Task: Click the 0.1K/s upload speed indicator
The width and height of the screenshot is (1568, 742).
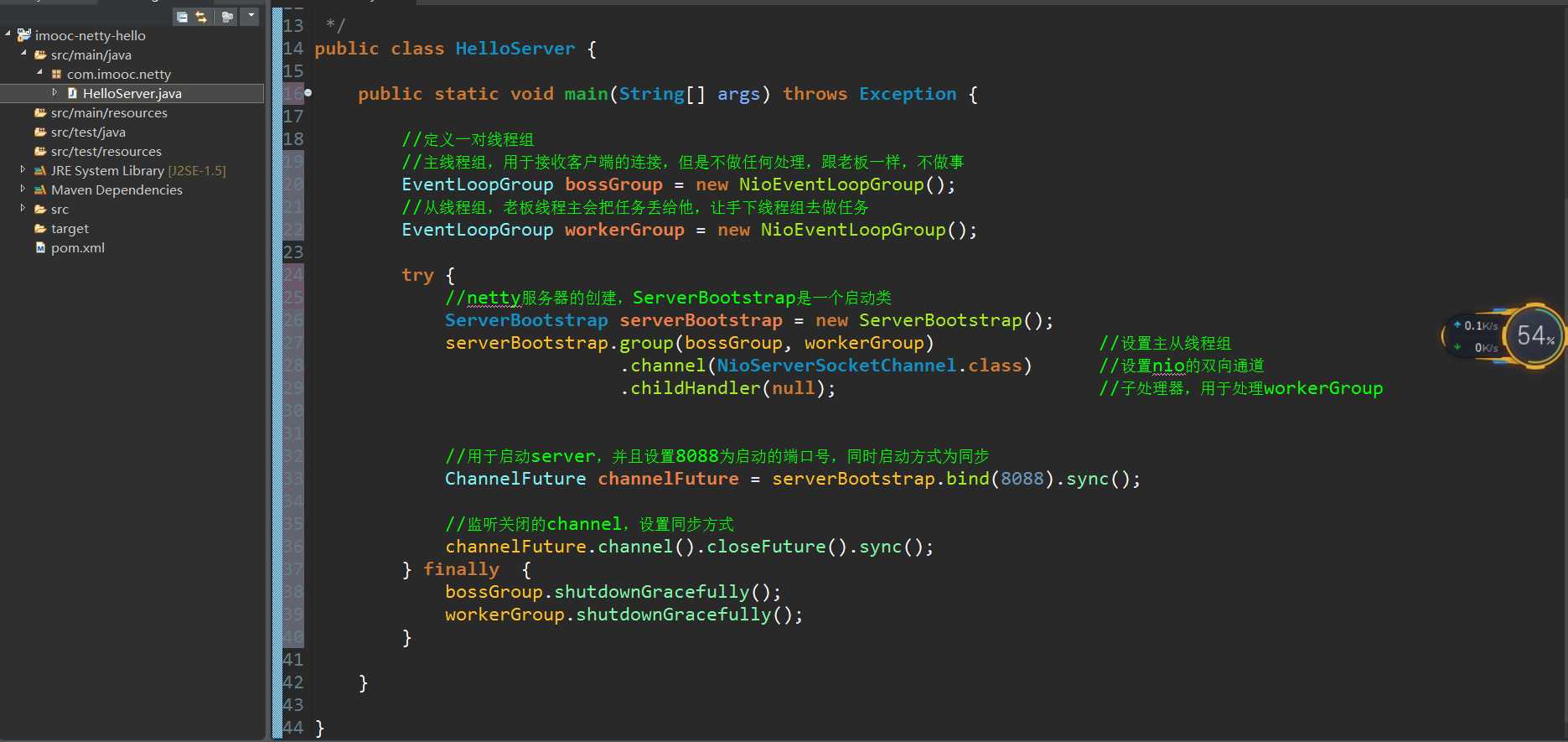Action: tap(1476, 325)
